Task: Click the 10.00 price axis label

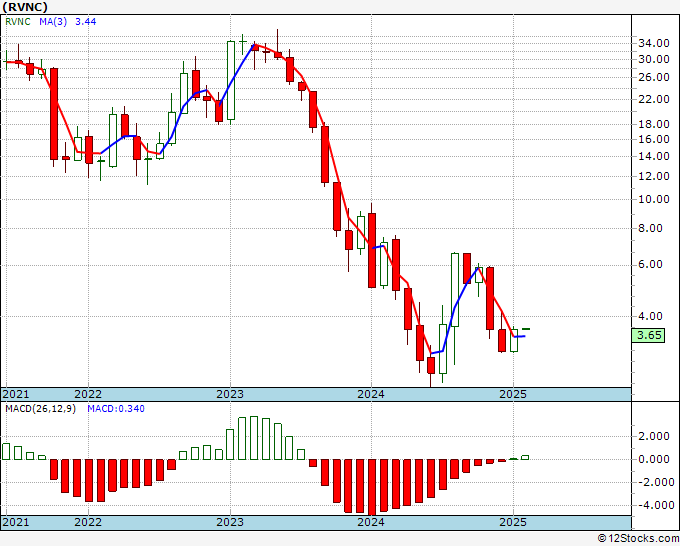Action: click(654, 199)
